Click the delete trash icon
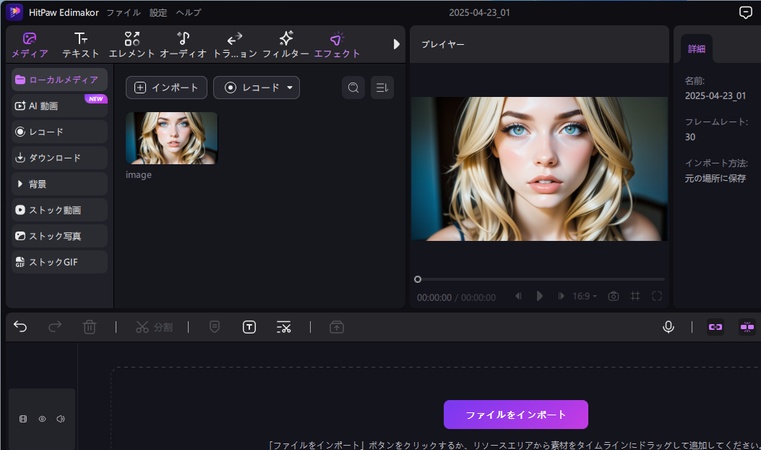Viewport: 761px width, 450px height. (x=89, y=327)
